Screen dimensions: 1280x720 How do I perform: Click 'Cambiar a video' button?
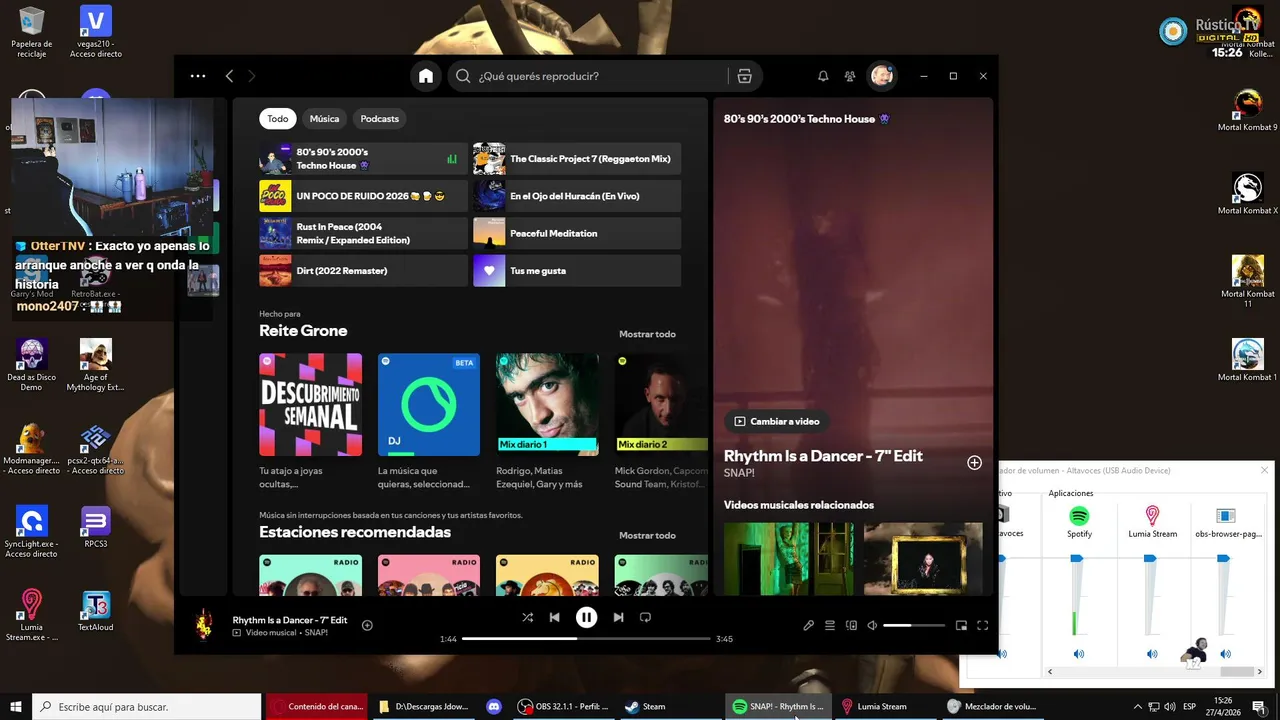point(777,421)
